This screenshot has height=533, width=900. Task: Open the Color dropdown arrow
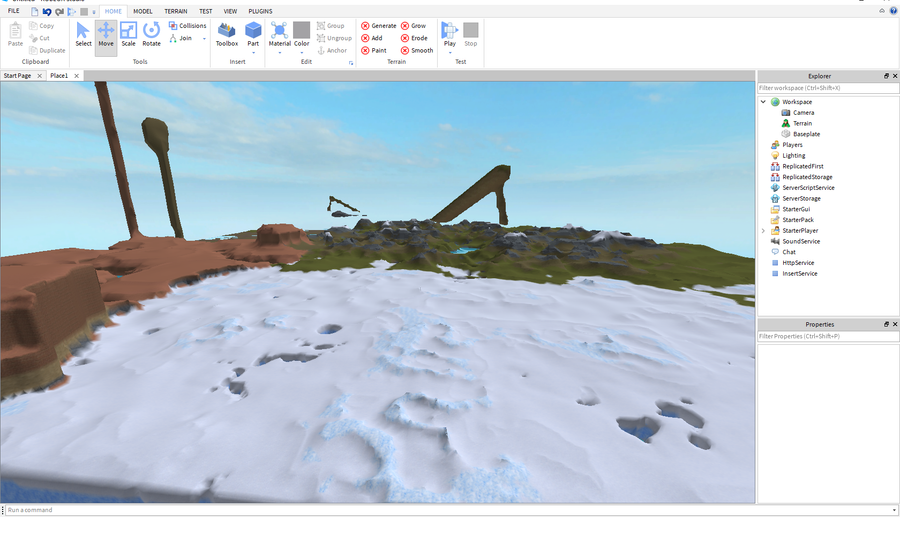pyautogui.click(x=301, y=53)
